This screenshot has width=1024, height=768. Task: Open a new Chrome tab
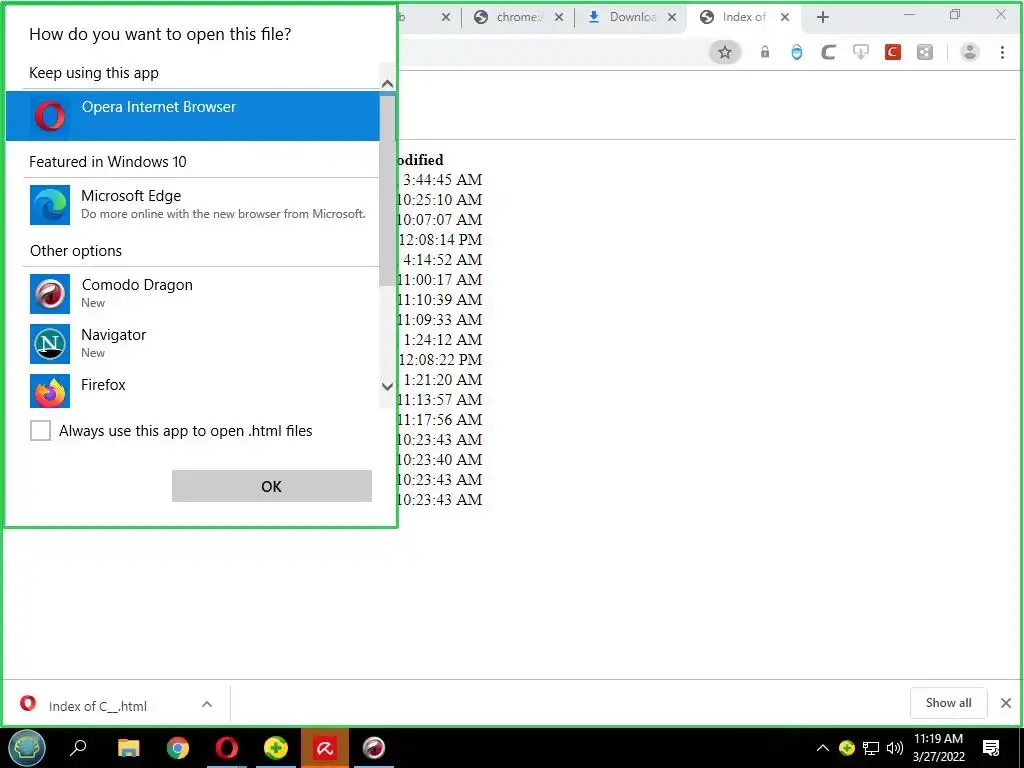pyautogui.click(x=823, y=18)
